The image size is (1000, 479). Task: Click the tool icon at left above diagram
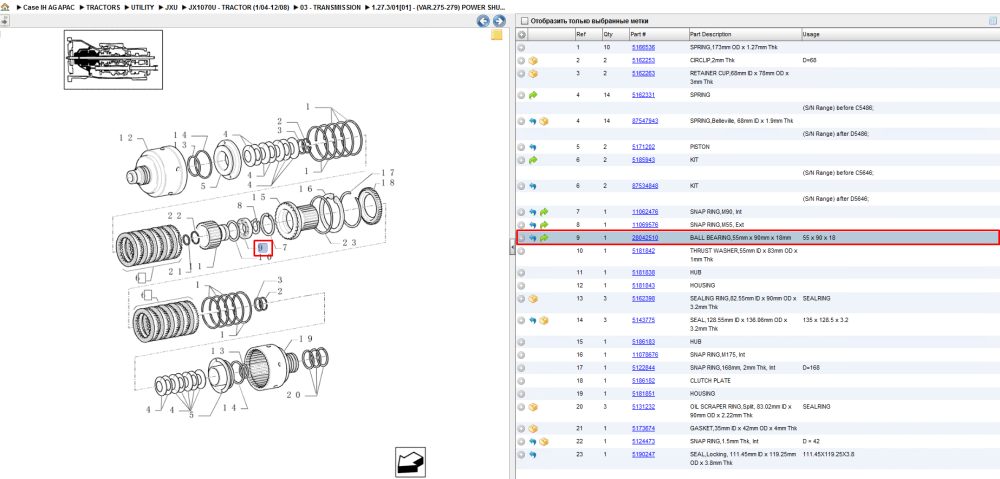tap(4, 20)
